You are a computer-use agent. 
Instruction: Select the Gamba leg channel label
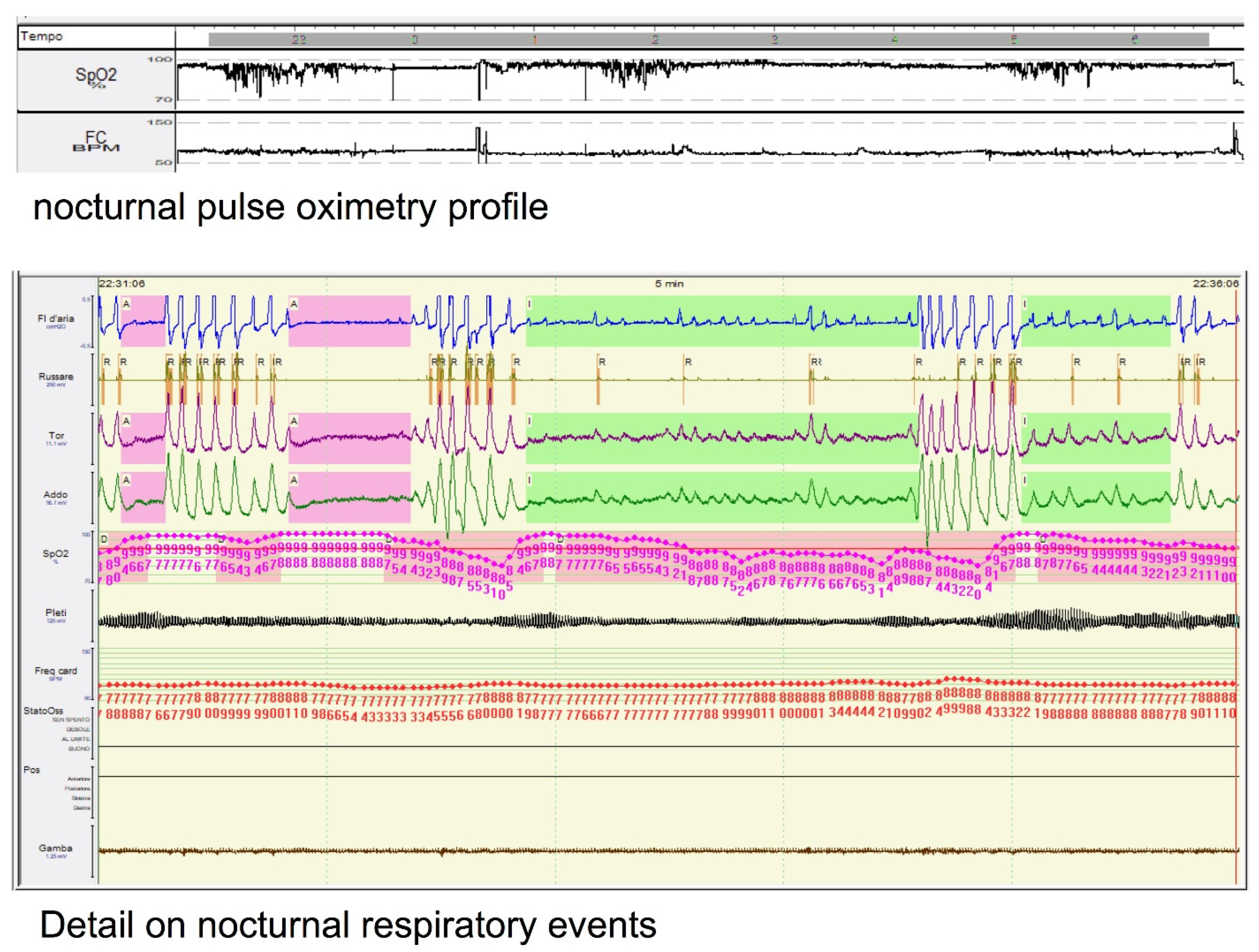pos(56,848)
